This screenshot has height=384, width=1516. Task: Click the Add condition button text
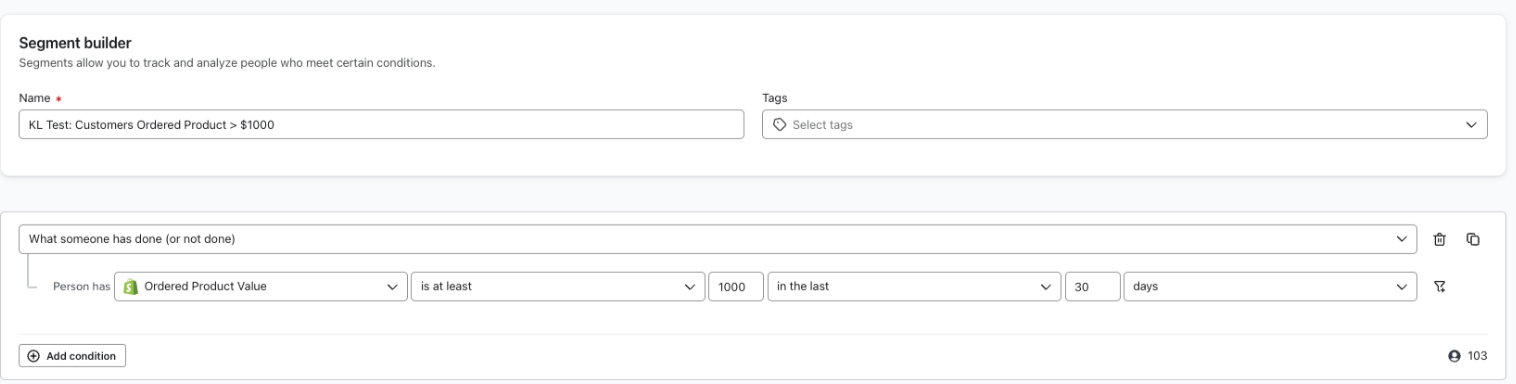(x=80, y=356)
